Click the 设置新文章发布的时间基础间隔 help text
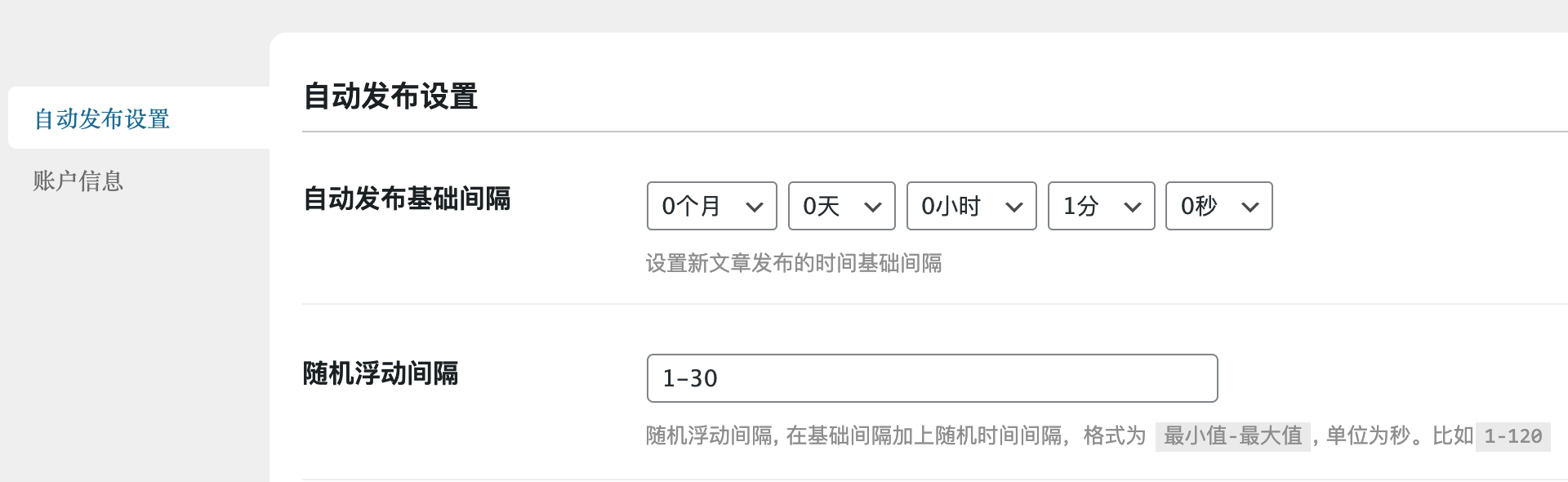Image resolution: width=1568 pixels, height=482 pixels. [x=794, y=263]
